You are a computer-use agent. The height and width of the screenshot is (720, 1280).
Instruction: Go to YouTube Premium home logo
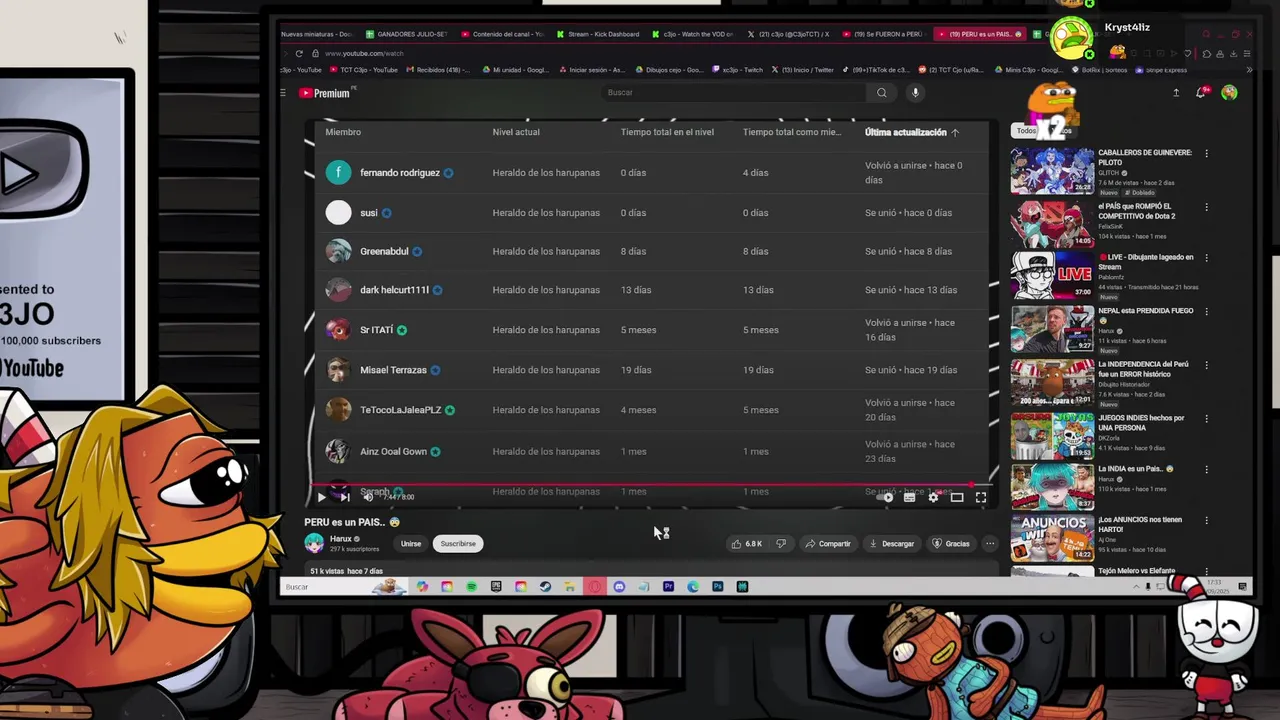(x=324, y=93)
